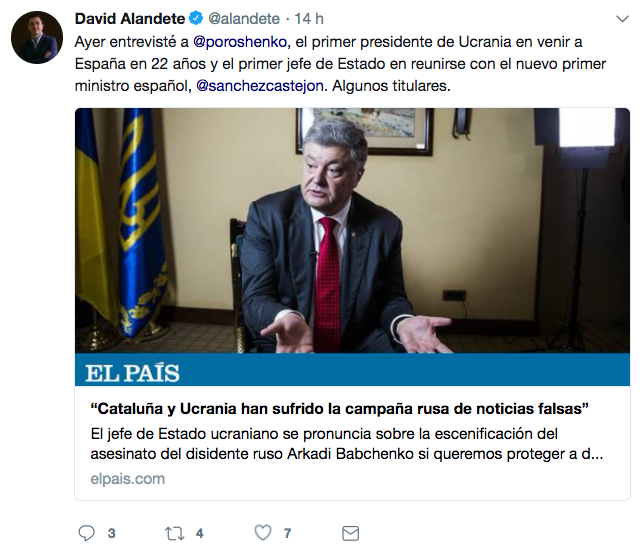Open headline about Cataluña y Ucrania
644x551 pixels.
click(339, 409)
